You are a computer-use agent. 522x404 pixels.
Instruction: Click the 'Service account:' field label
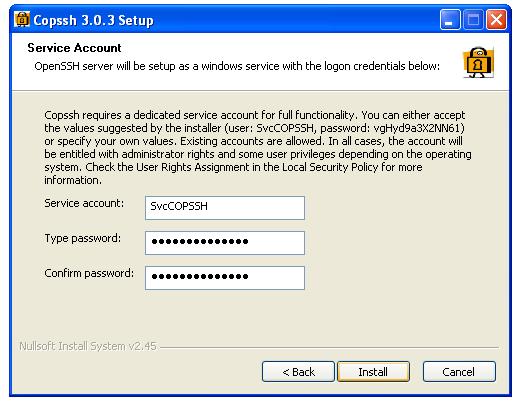[x=84, y=203]
